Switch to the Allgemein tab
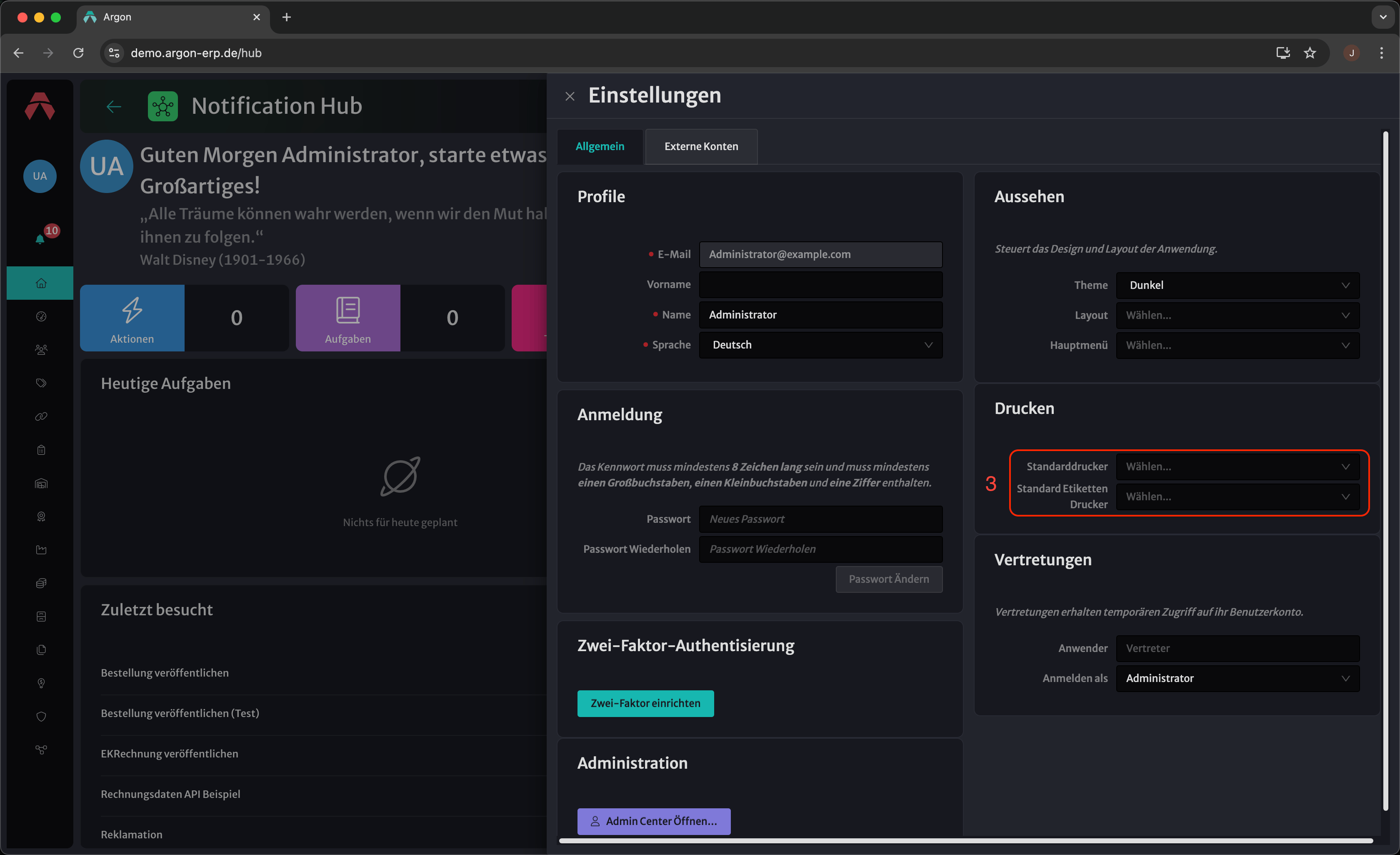This screenshot has height=855, width=1400. point(600,146)
